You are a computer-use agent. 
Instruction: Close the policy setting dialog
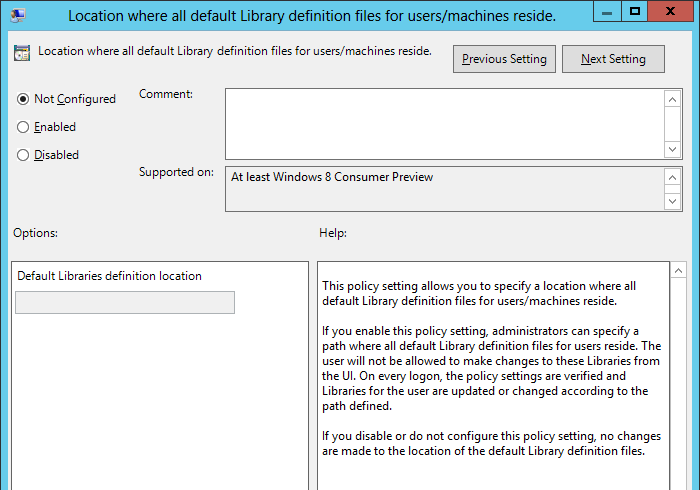point(672,12)
